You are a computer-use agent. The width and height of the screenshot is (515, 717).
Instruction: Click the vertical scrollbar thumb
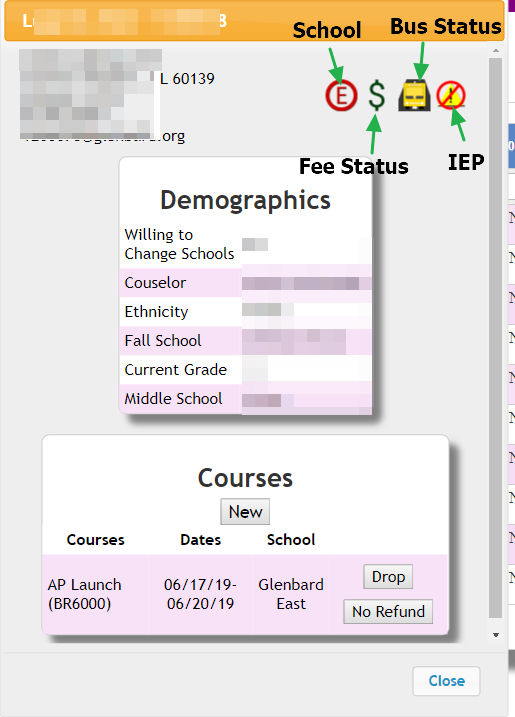click(496, 337)
